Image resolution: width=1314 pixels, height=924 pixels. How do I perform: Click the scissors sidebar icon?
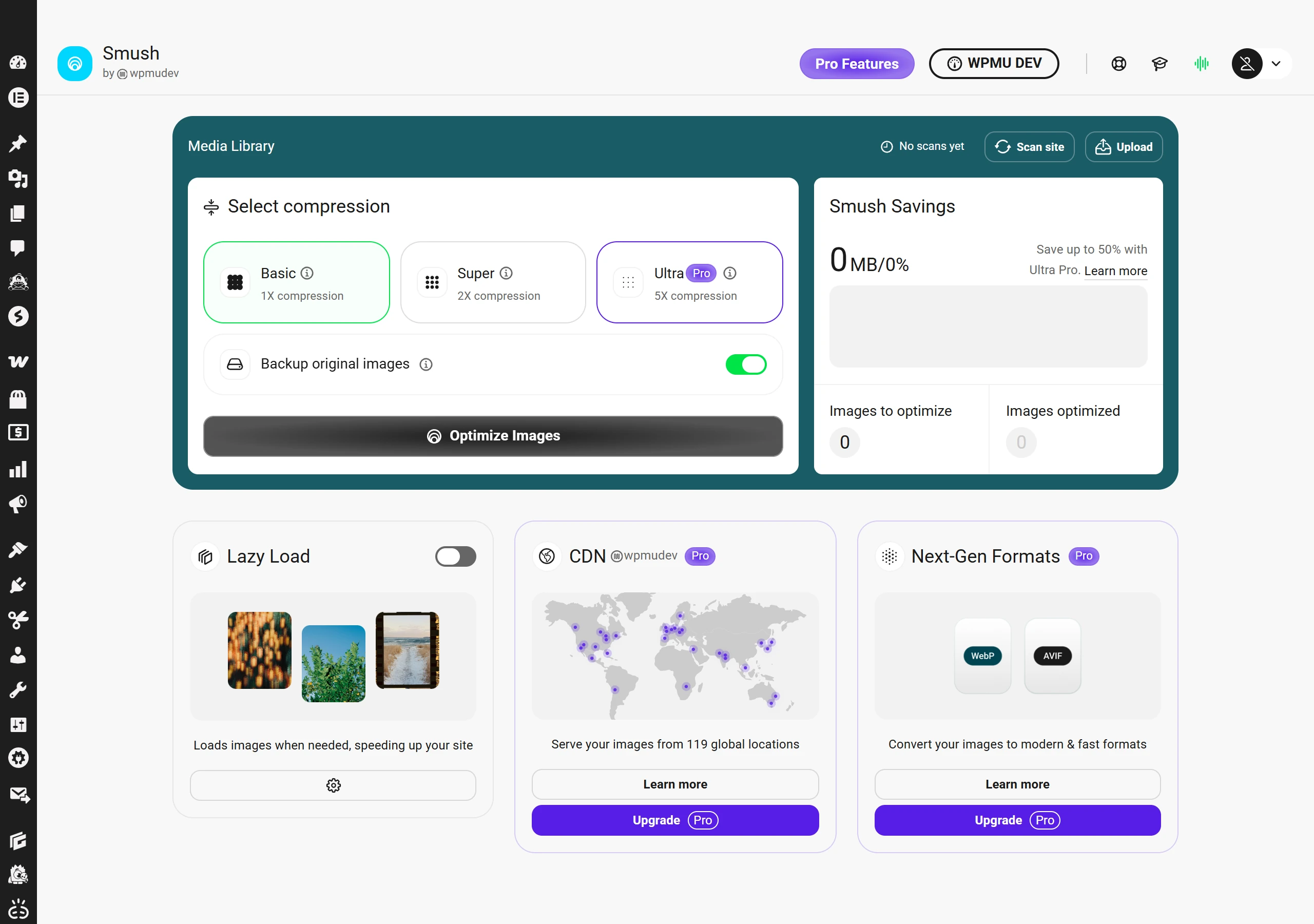18,620
